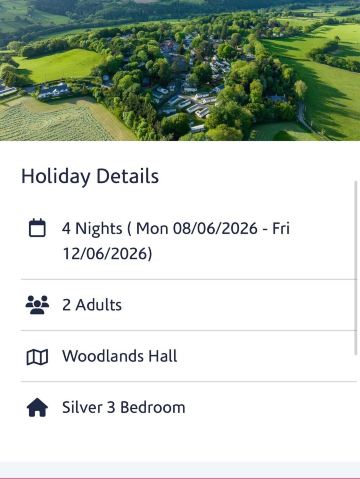Image resolution: width=360 pixels, height=479 pixels.
Task: Tap the grey footer bar below the details
Action: point(180,470)
